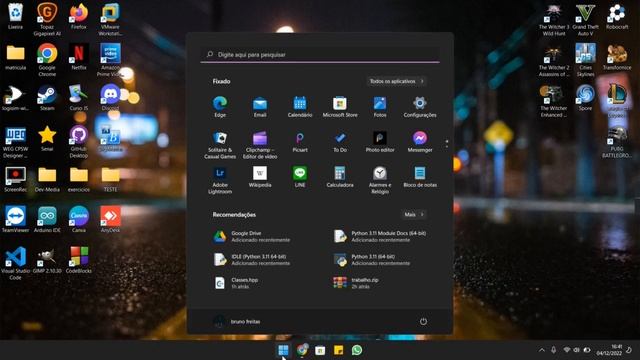Select the Robocraft desktop icon
Viewport: 640px width, 360px height.
pyautogui.click(x=617, y=16)
